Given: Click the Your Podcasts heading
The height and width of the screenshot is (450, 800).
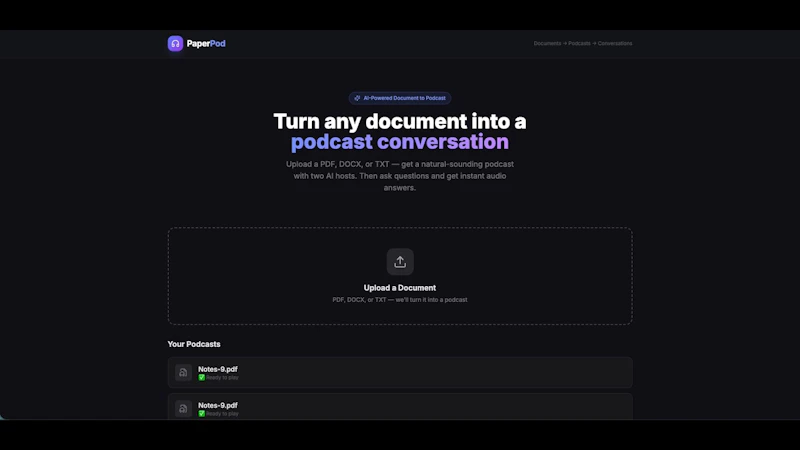Looking at the screenshot, I should [x=194, y=344].
